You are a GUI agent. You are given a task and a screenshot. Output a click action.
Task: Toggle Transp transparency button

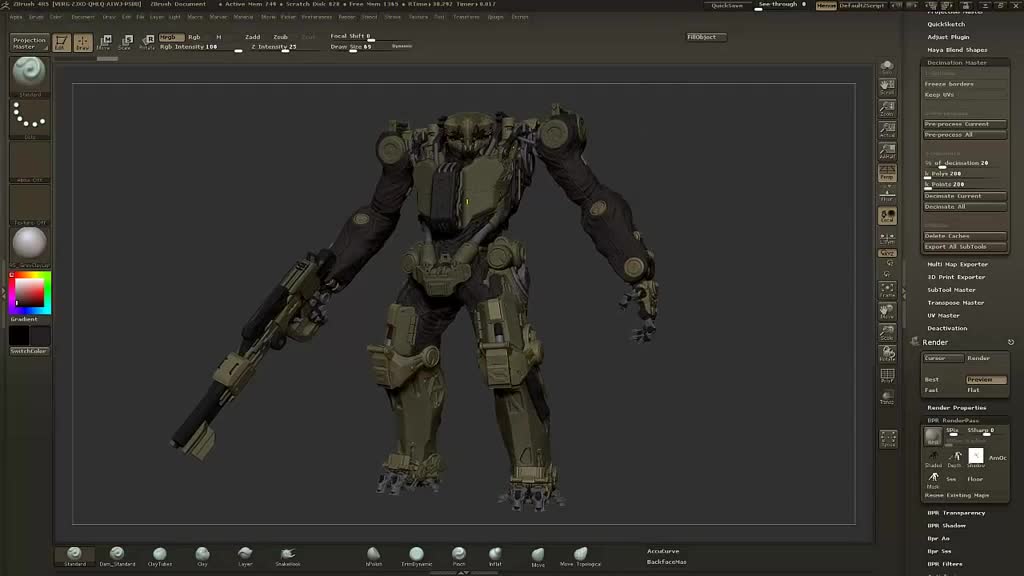coord(887,397)
